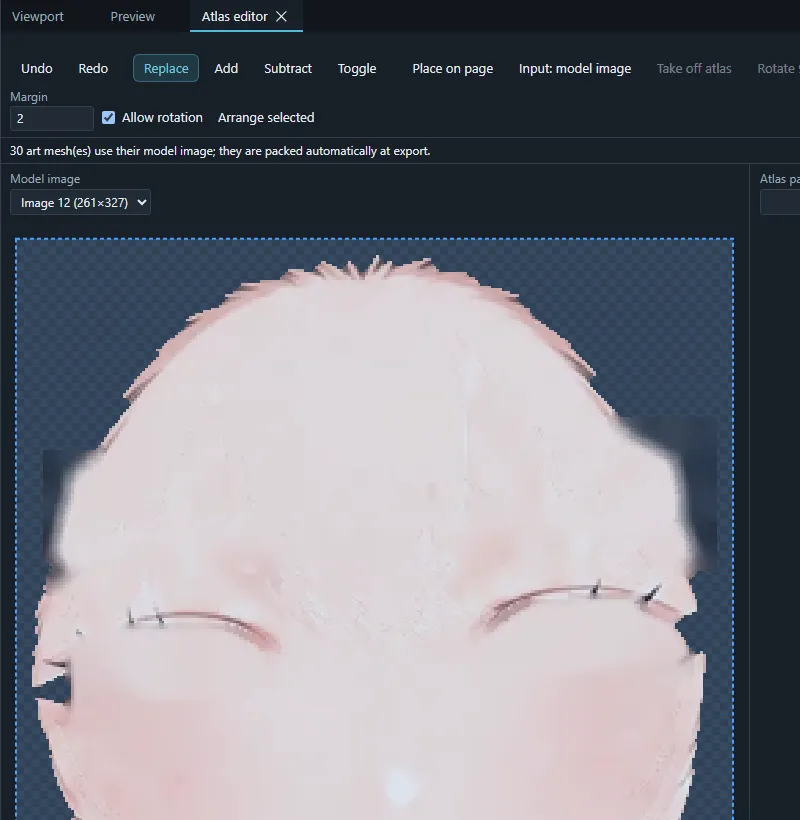This screenshot has width=800, height=820.
Task: Click Place on page
Action: click(x=452, y=69)
